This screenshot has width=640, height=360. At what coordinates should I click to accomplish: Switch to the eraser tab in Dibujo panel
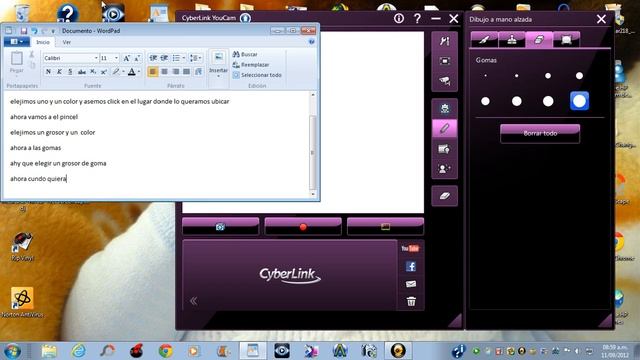(539, 40)
